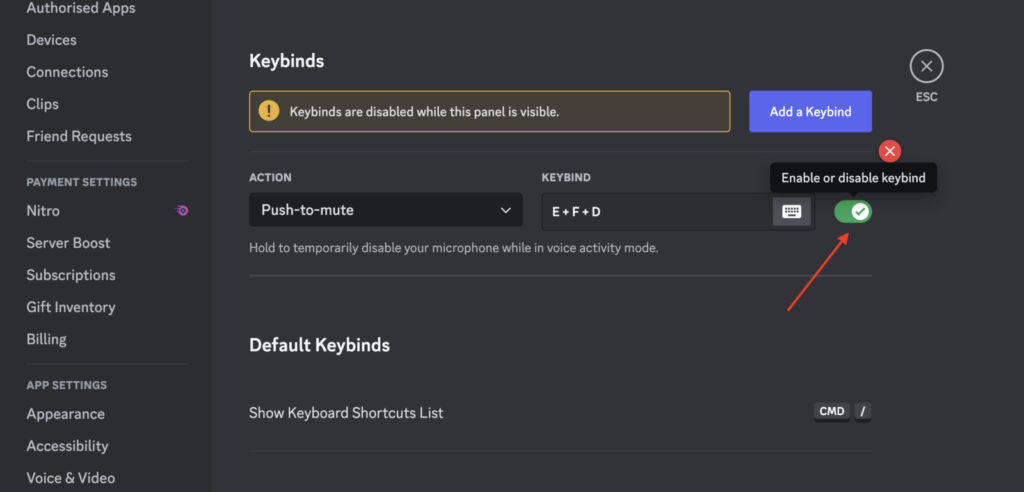Open Voice & Video settings

[71, 478]
